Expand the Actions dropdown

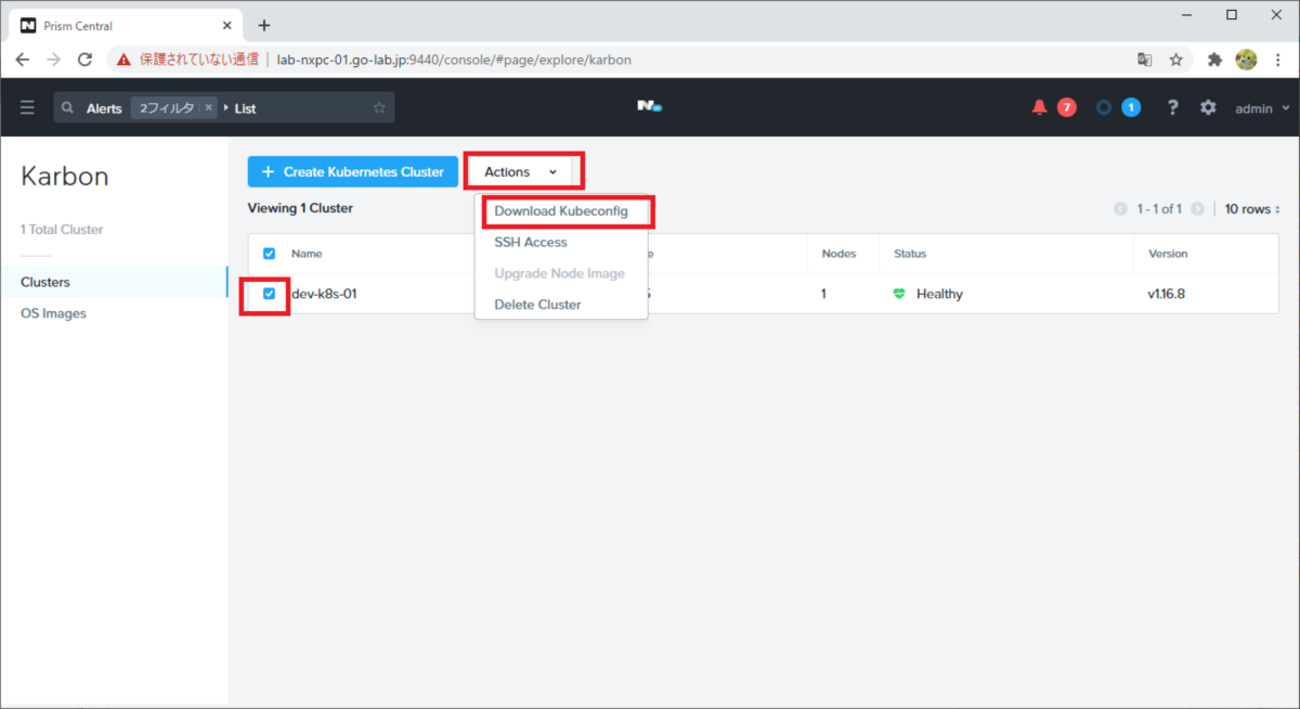[x=521, y=172]
